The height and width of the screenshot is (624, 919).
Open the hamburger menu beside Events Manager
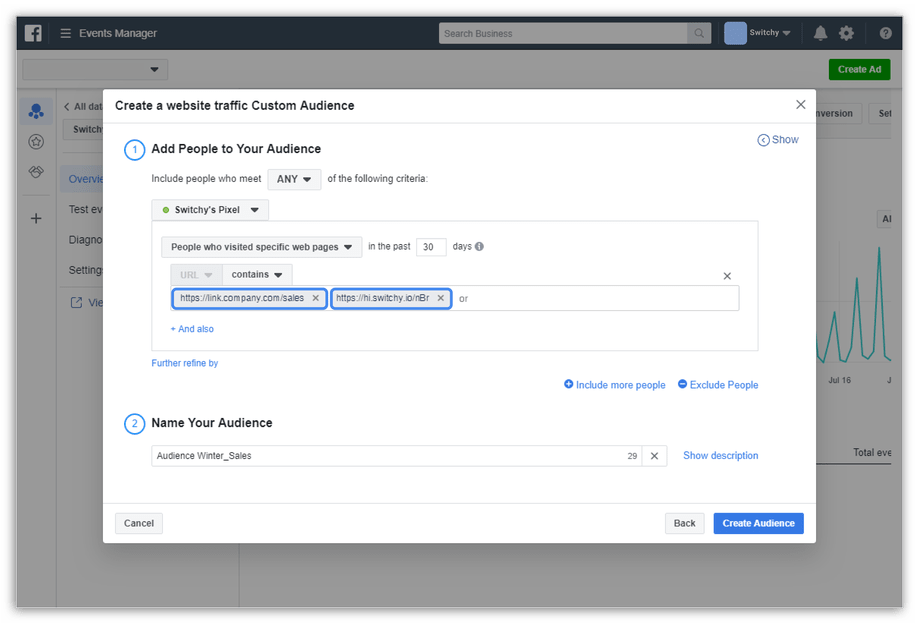(65, 33)
